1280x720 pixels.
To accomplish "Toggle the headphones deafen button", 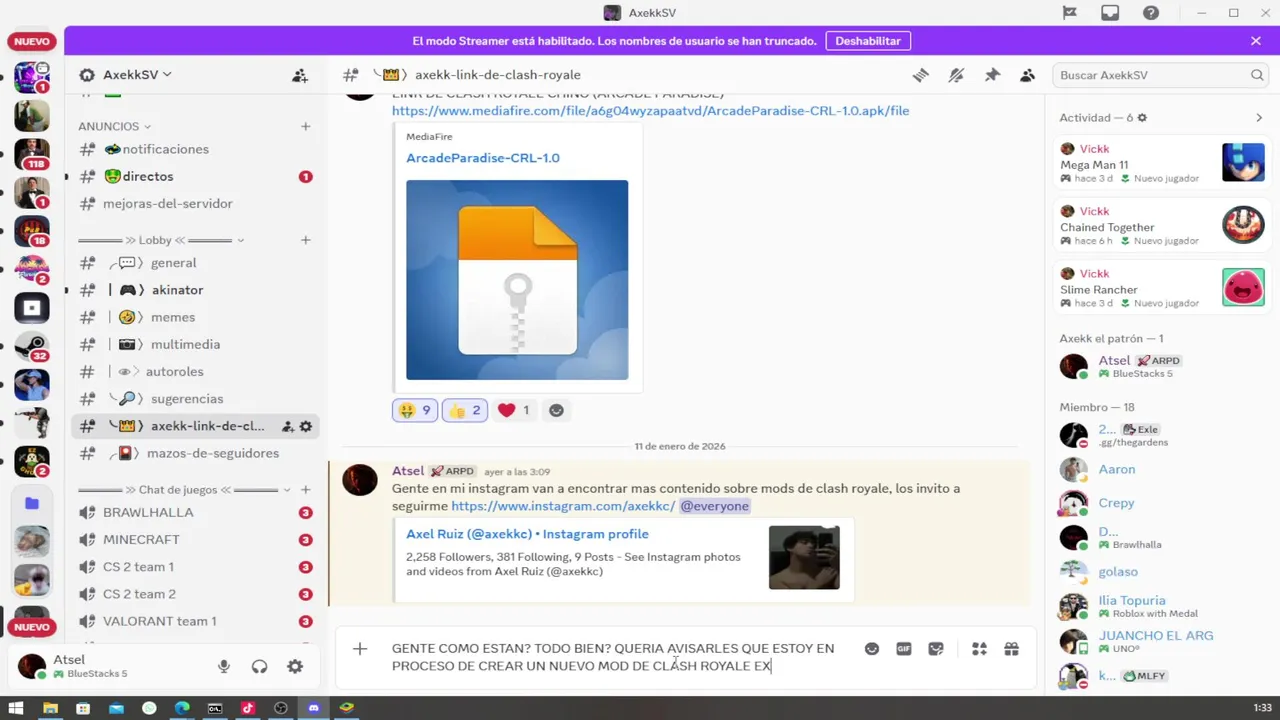I will click(x=259, y=667).
